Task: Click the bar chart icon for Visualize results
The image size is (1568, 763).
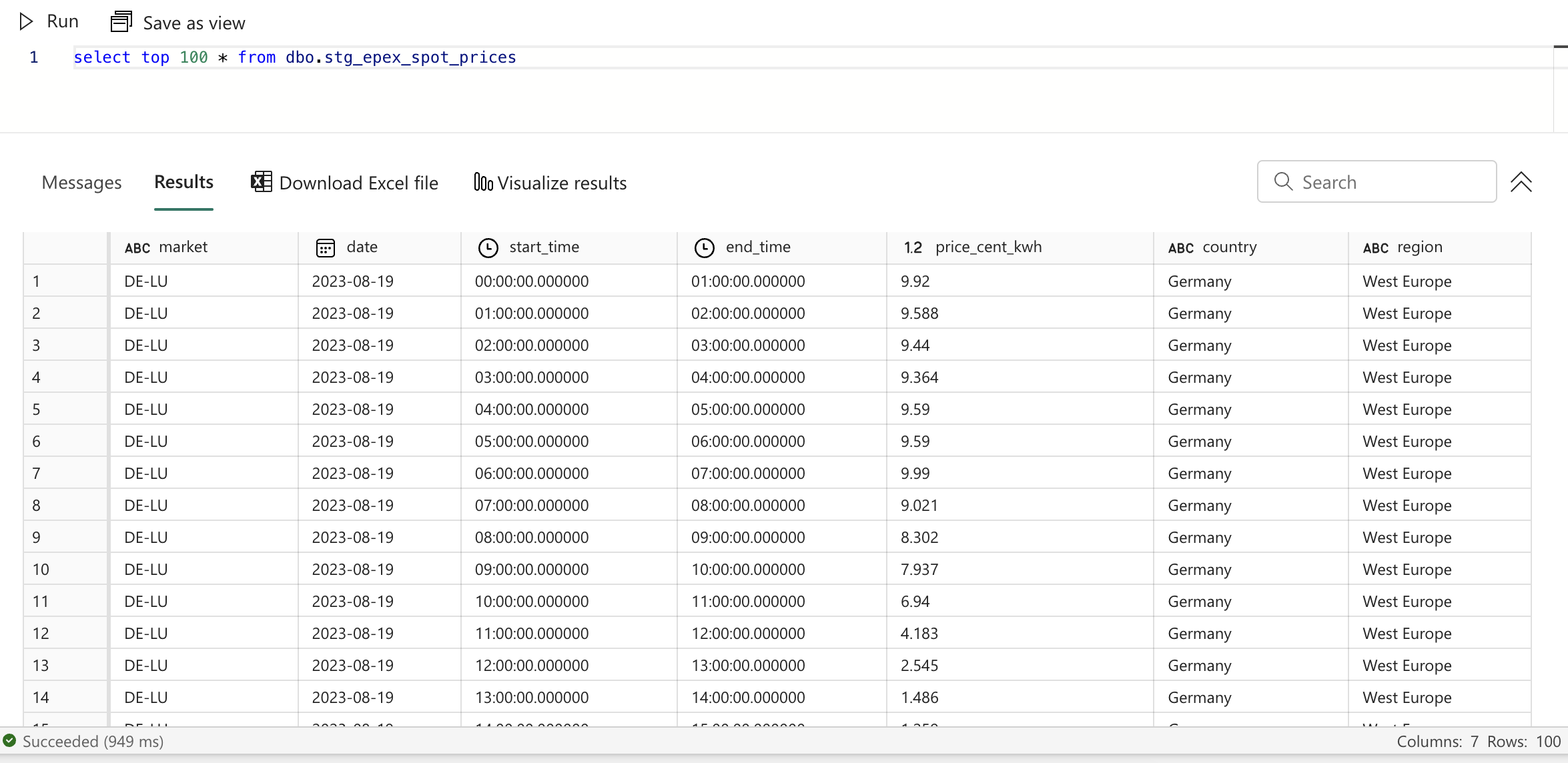Action: click(x=482, y=181)
